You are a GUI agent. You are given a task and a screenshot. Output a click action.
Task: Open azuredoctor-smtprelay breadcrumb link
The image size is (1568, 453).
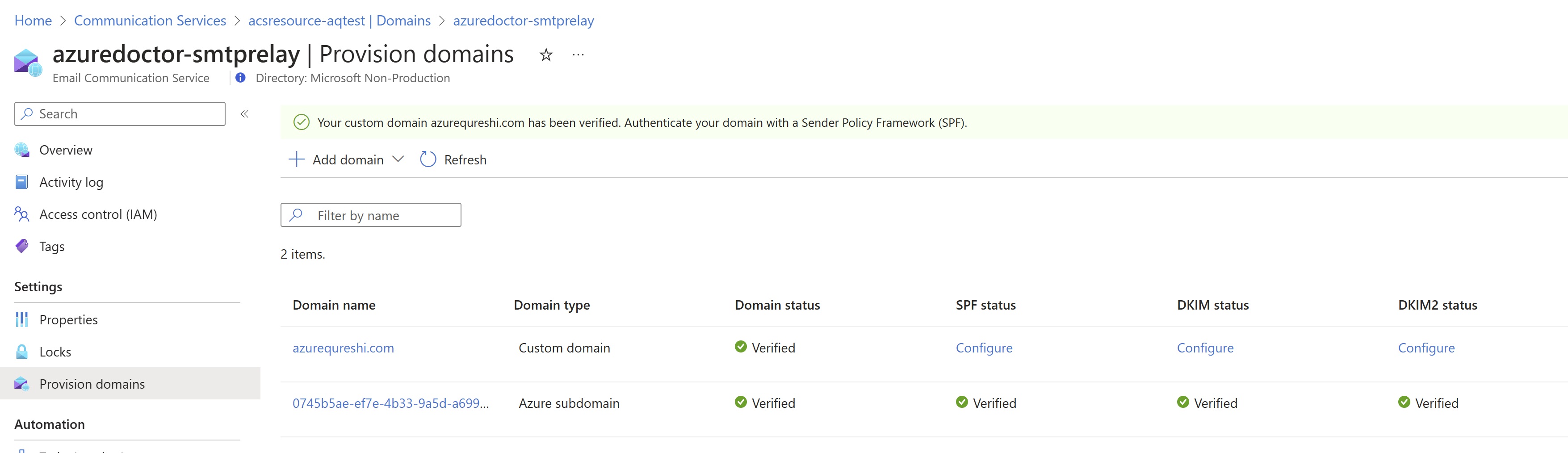[524, 21]
